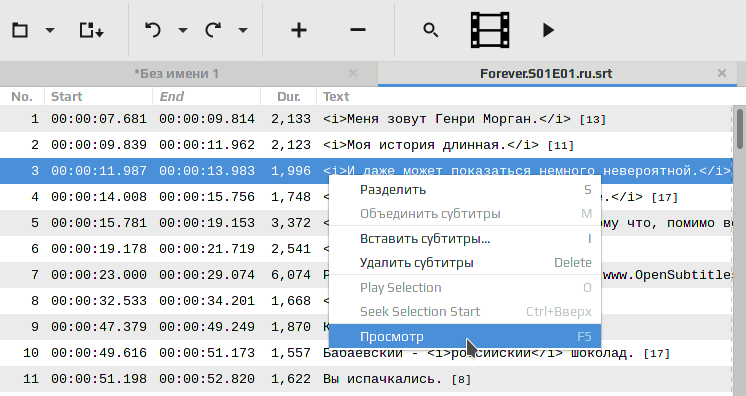The width and height of the screenshot is (746, 396).
Task: Click the End column header
Action: click(206, 97)
